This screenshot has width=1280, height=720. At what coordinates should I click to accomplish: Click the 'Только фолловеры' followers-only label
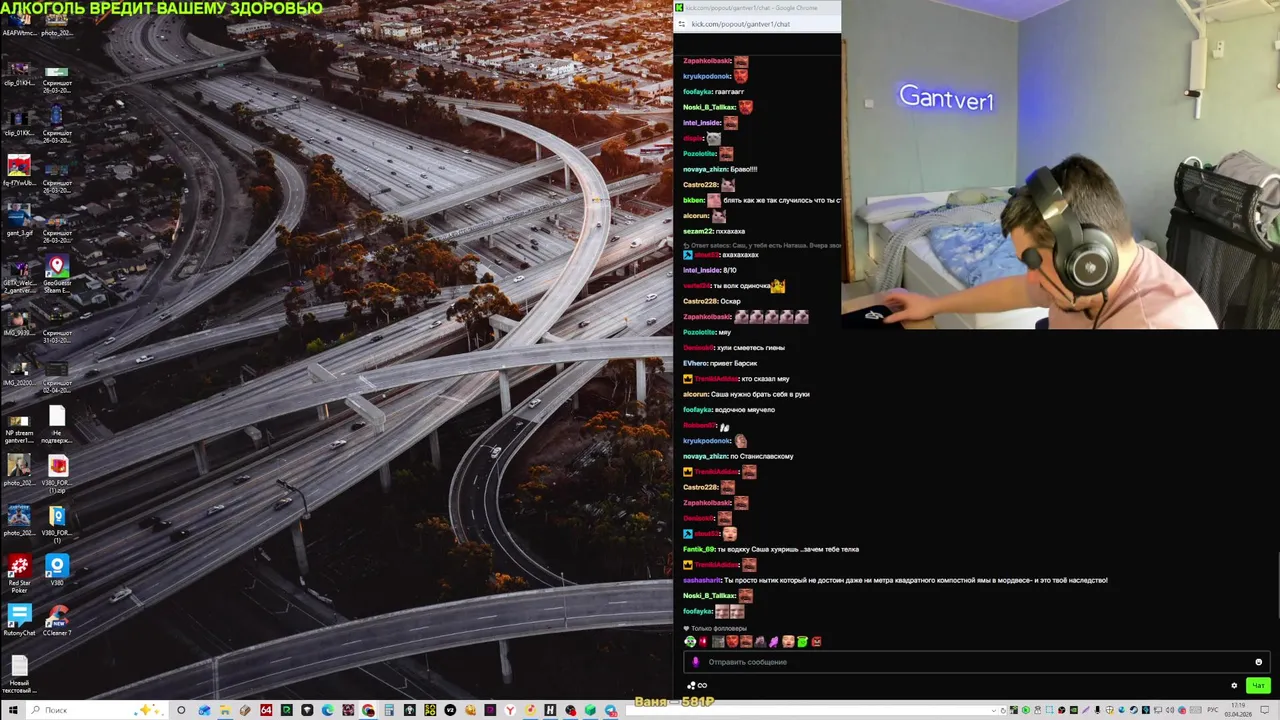pos(719,628)
